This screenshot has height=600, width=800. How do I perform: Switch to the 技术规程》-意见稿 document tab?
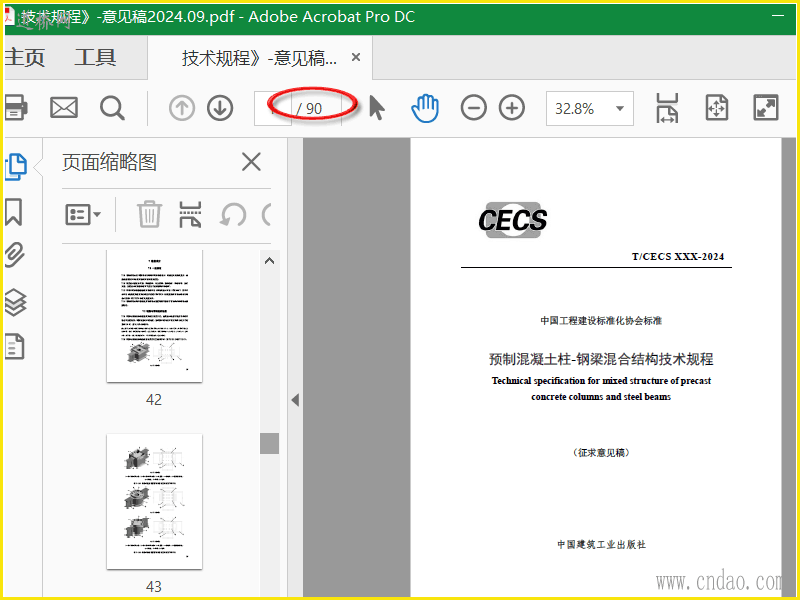(x=259, y=58)
